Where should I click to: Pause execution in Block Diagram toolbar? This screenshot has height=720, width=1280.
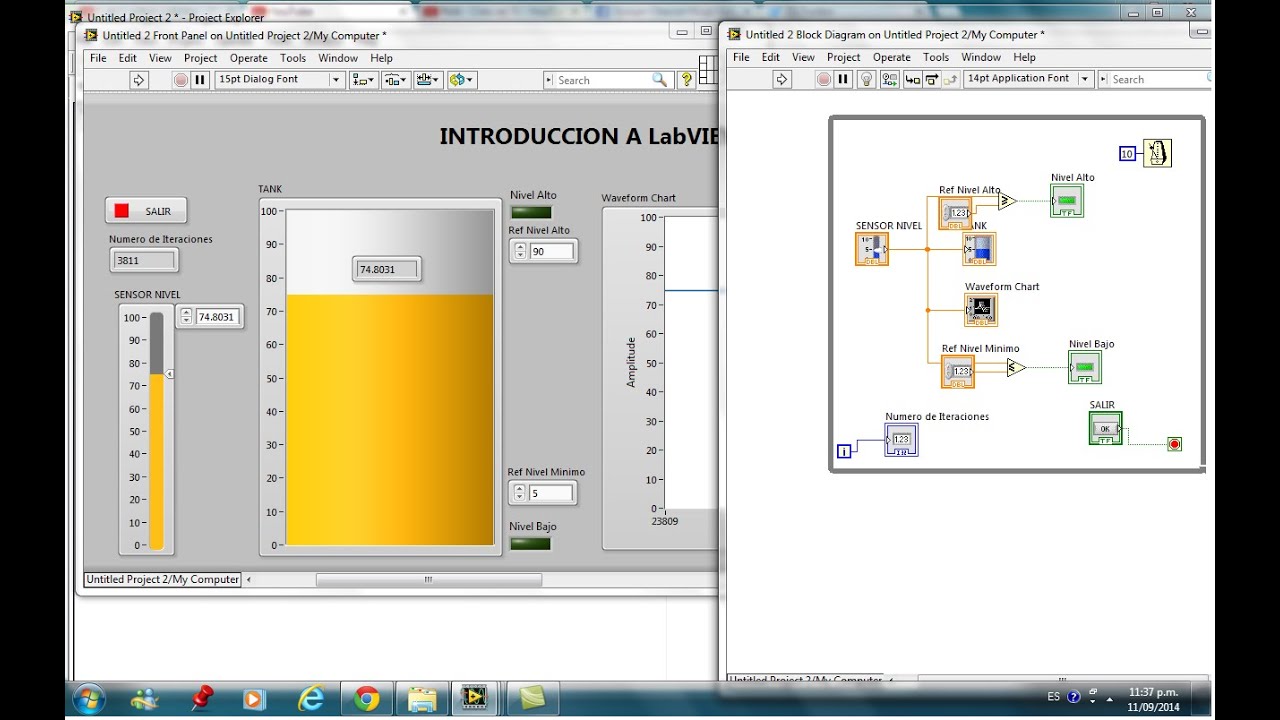click(842, 79)
